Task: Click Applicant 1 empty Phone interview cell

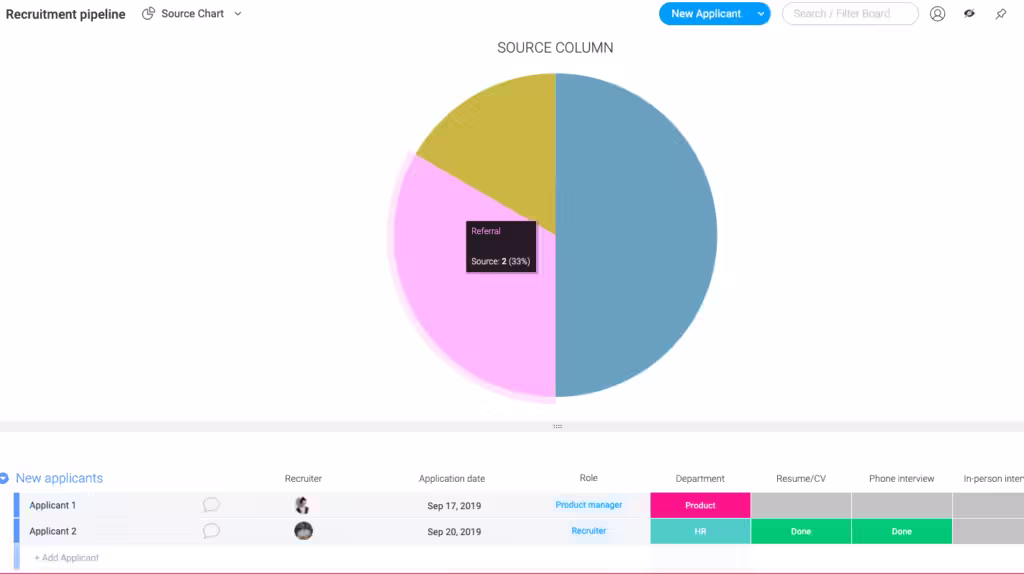Action: point(901,505)
